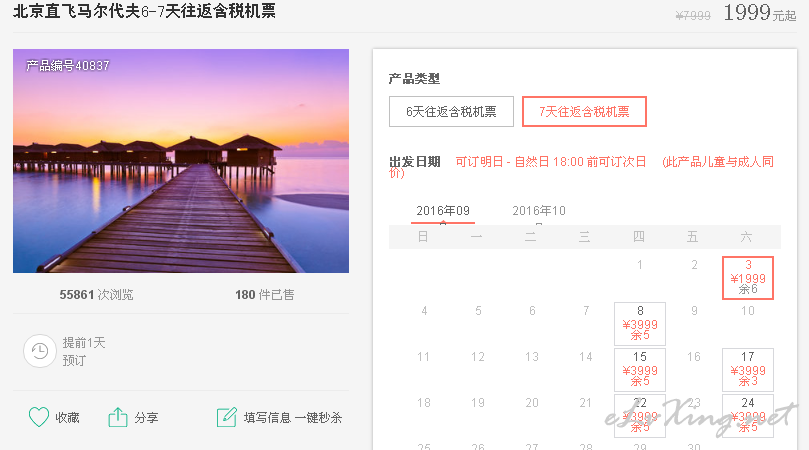Click 填写信息 一键秒杀 link

point(293,417)
